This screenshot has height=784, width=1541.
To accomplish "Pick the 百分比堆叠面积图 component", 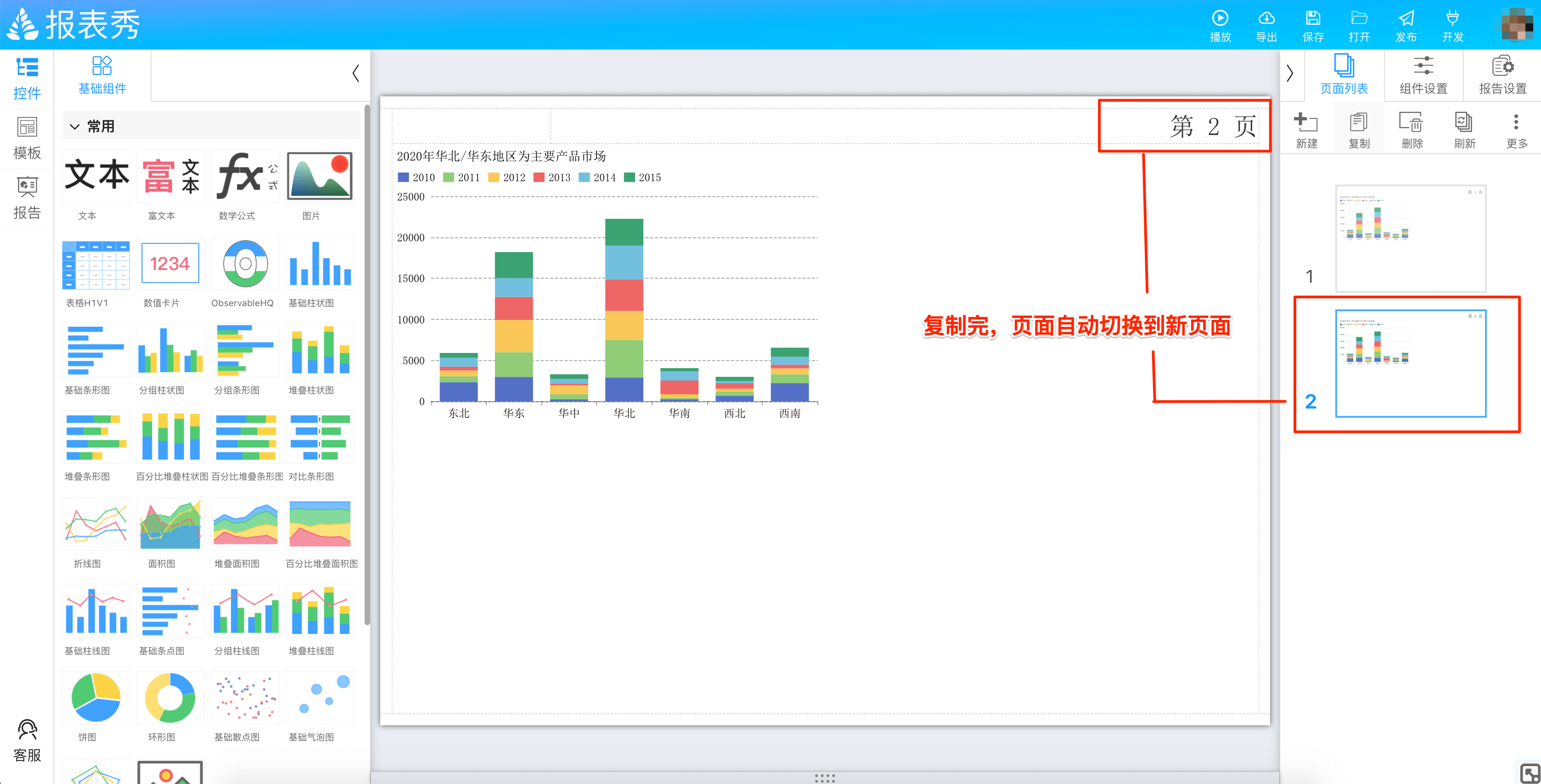I will 320,525.
